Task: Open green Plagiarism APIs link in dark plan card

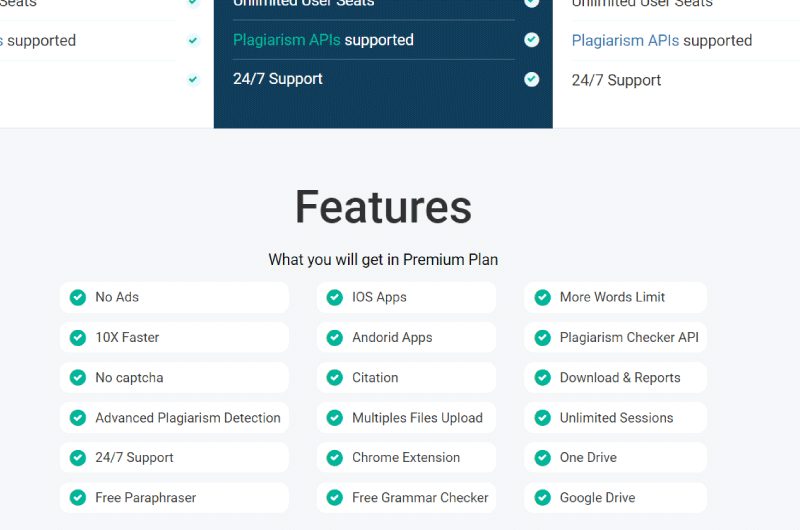Action: 287,40
